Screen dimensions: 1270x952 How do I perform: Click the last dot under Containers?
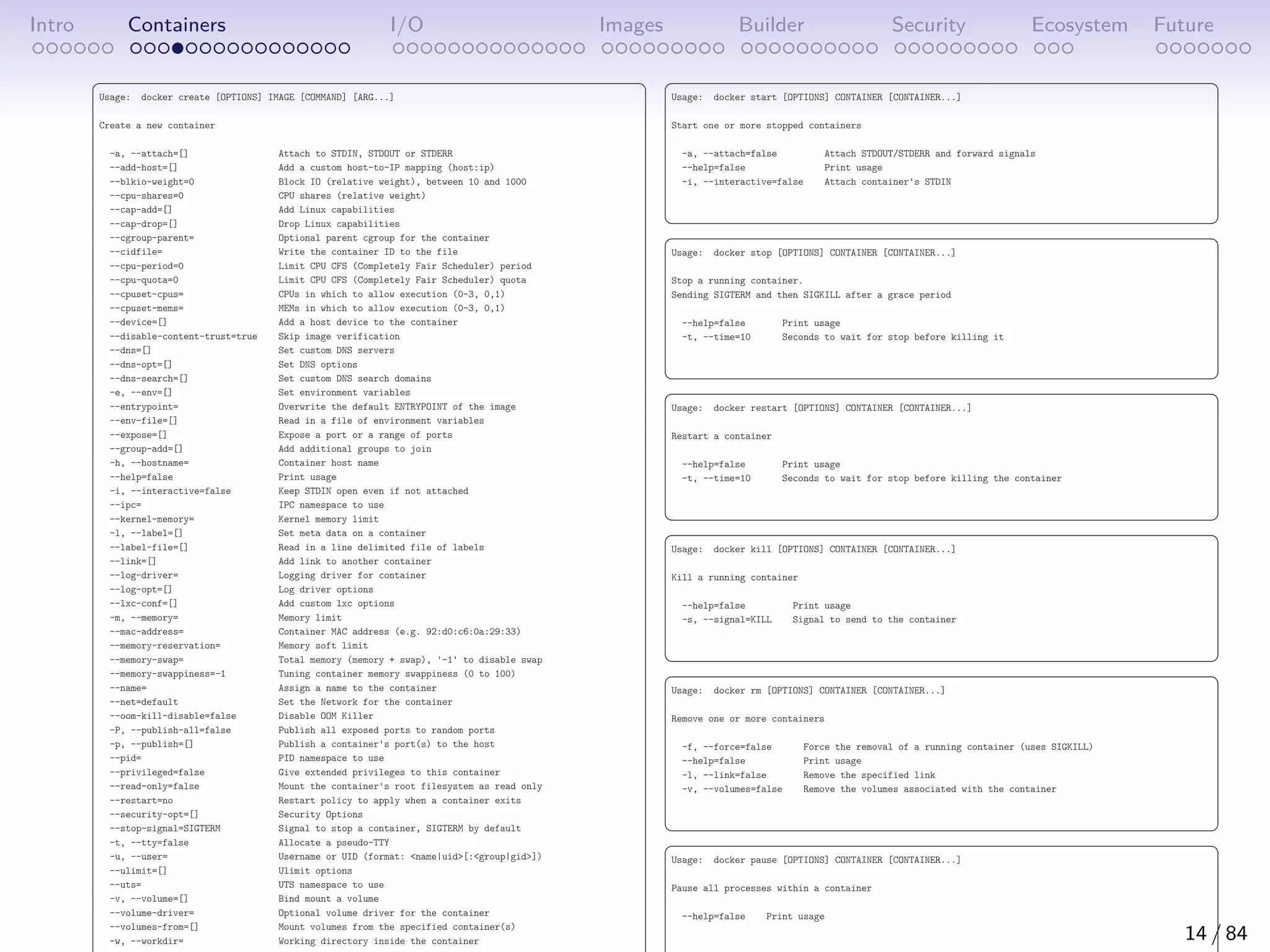click(345, 48)
